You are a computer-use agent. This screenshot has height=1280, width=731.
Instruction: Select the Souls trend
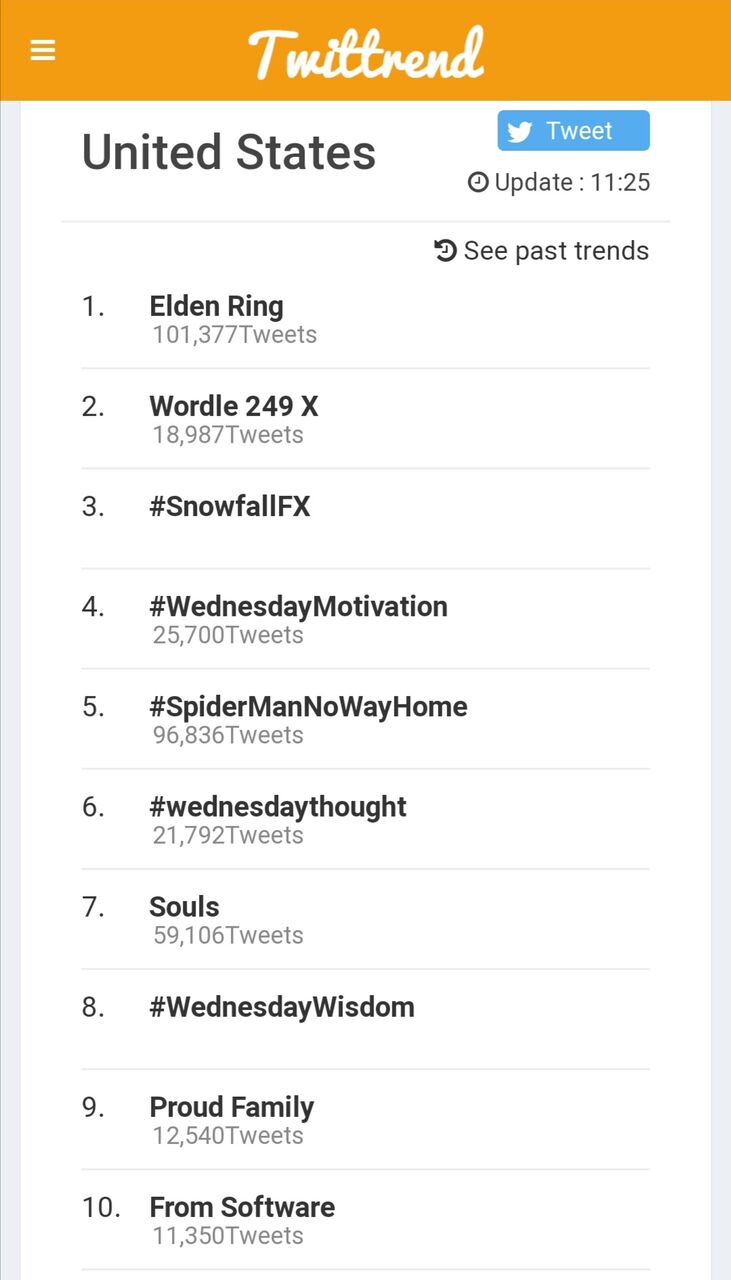[184, 907]
